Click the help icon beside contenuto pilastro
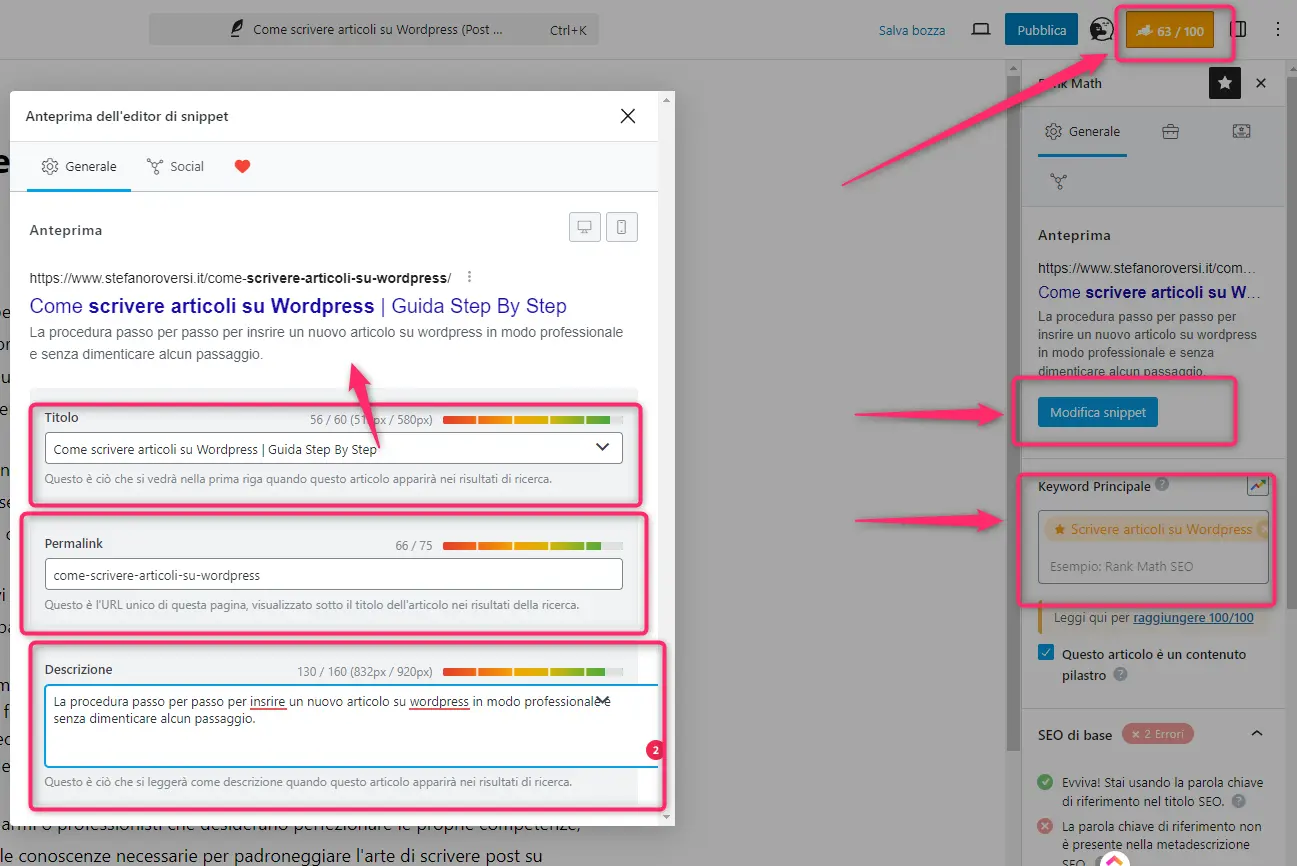This screenshot has width=1297, height=866. (1120, 675)
